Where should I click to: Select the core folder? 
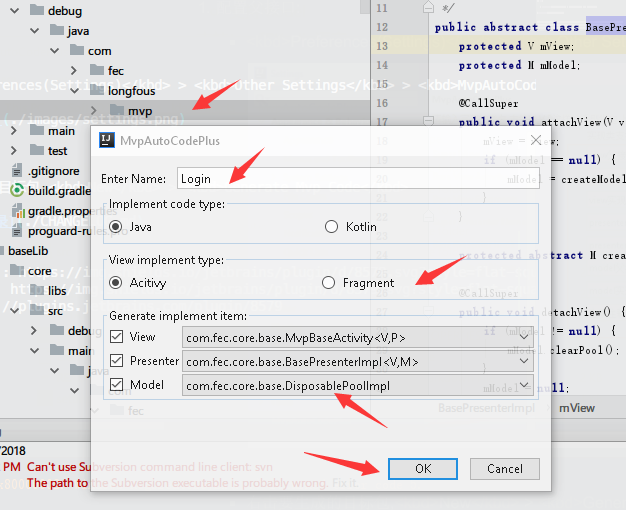click(40, 271)
